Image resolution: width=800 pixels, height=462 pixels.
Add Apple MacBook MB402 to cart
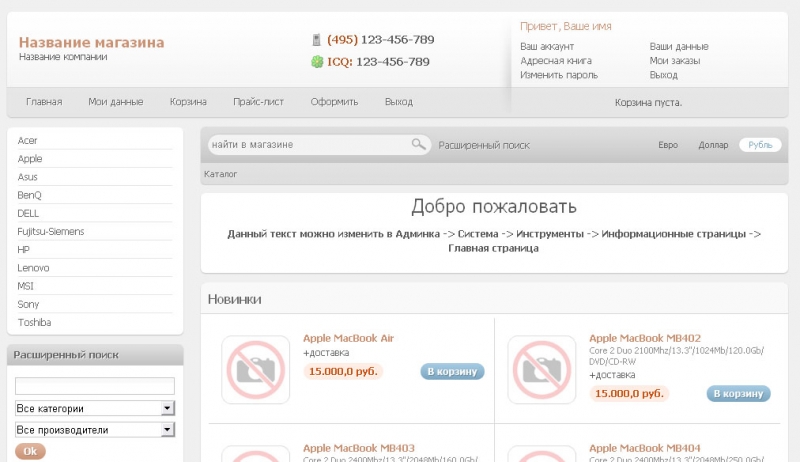pyautogui.click(x=738, y=393)
